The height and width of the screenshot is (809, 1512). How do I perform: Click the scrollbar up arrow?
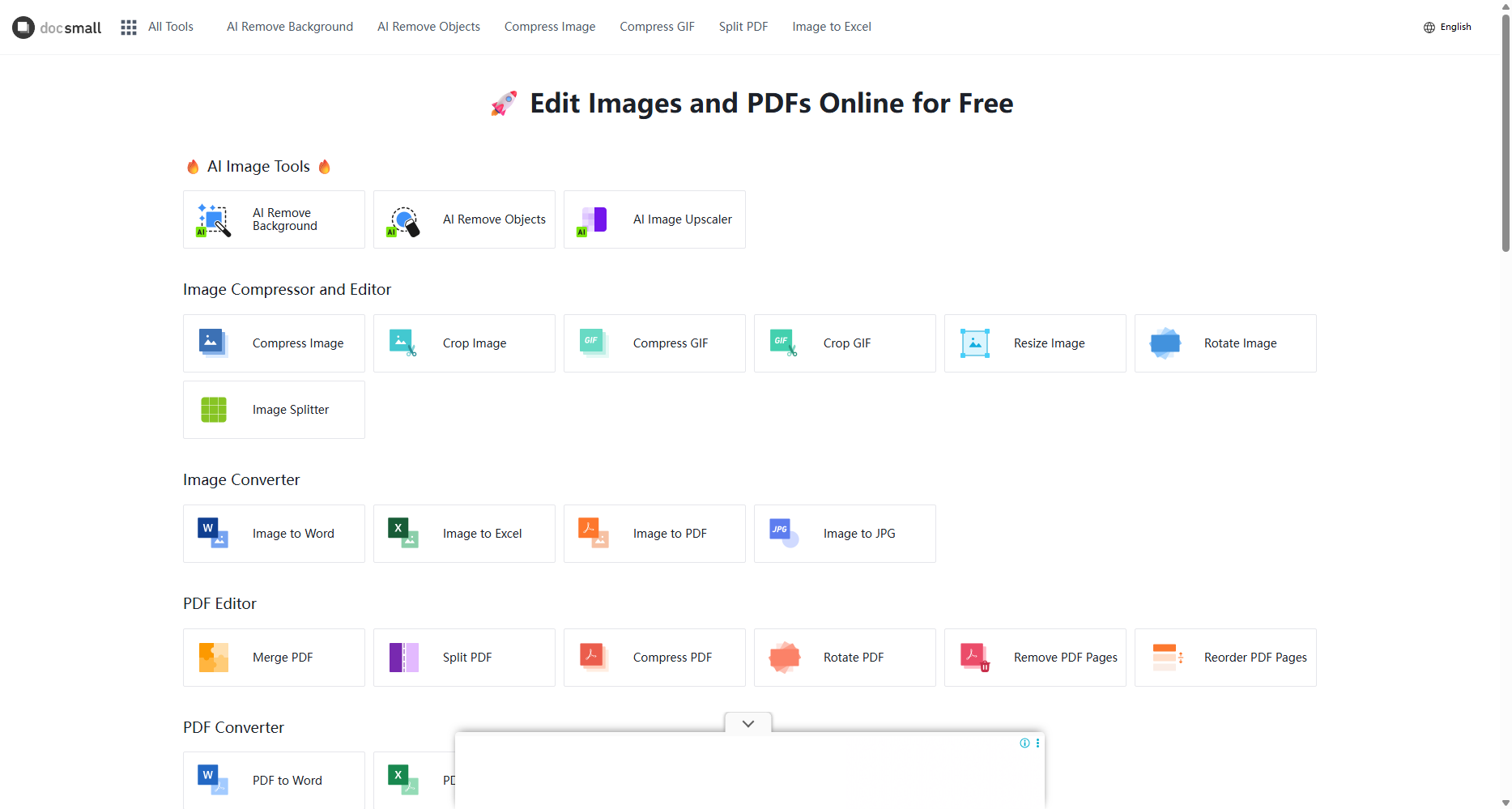click(1506, 6)
